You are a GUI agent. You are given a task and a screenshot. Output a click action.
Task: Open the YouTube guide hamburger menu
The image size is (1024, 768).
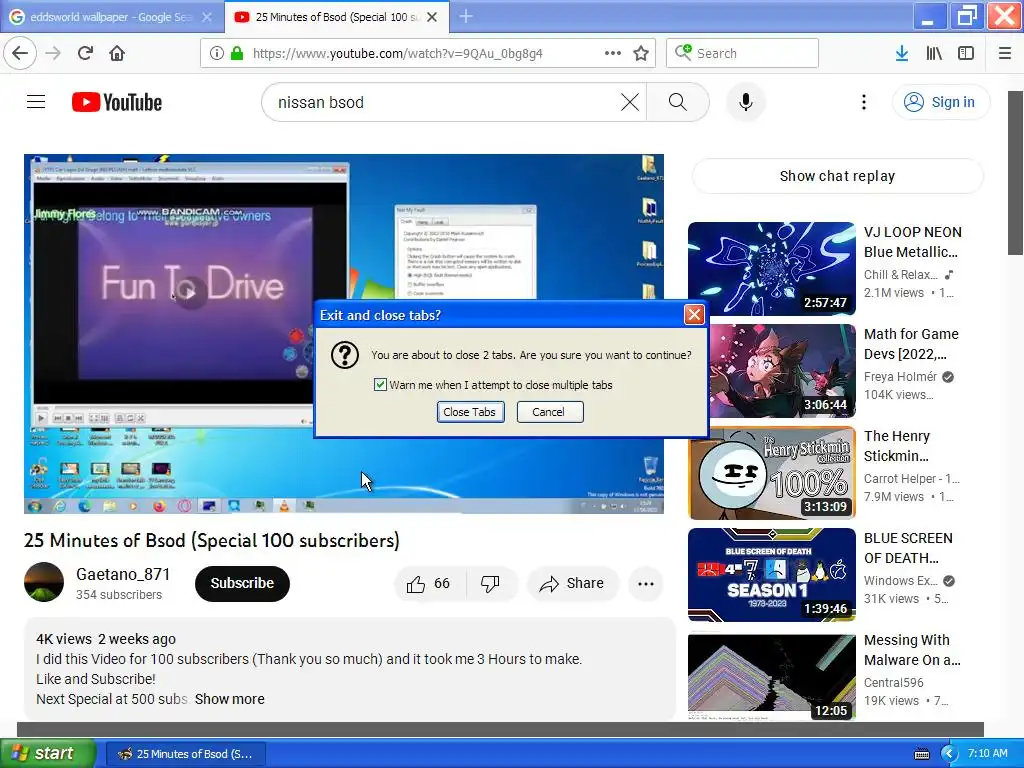click(x=36, y=102)
